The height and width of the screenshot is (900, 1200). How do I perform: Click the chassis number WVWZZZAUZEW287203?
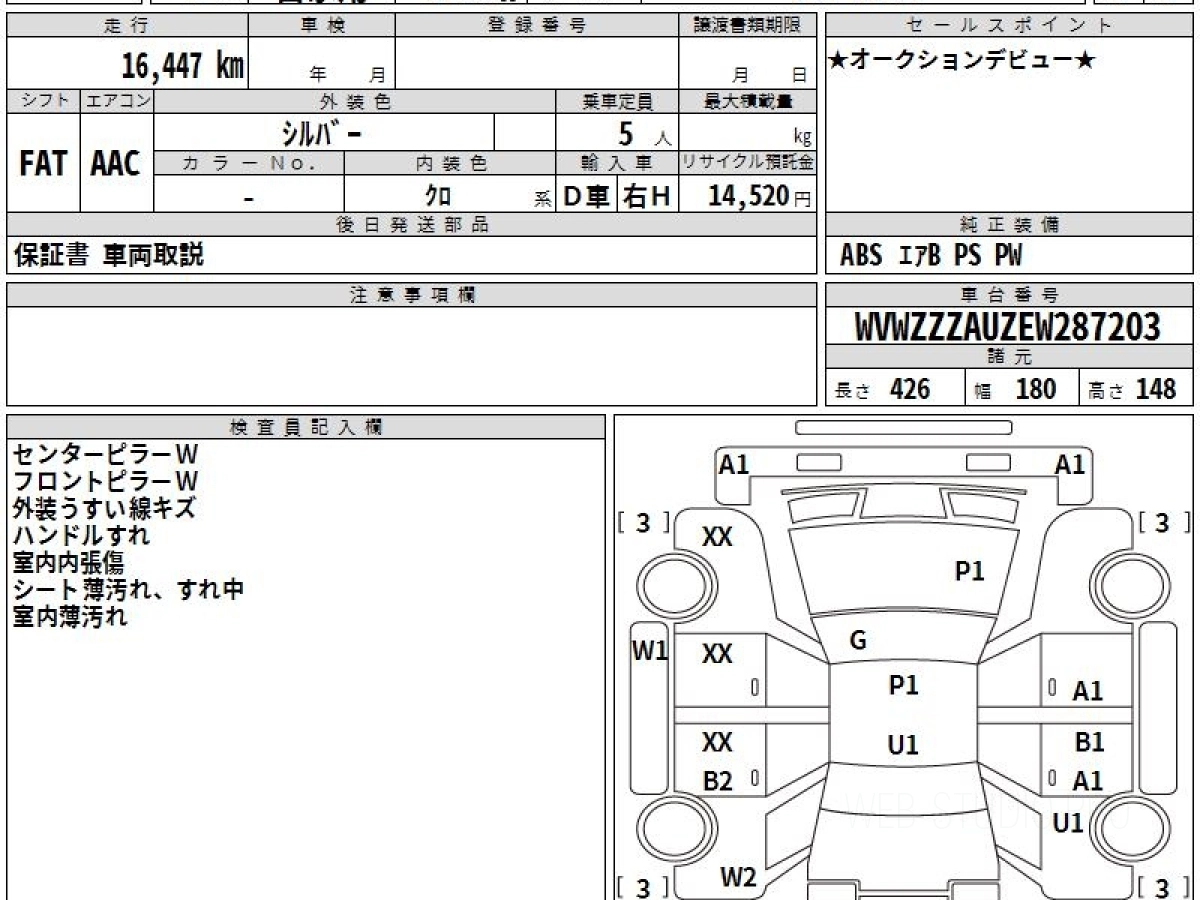[x=1008, y=327]
